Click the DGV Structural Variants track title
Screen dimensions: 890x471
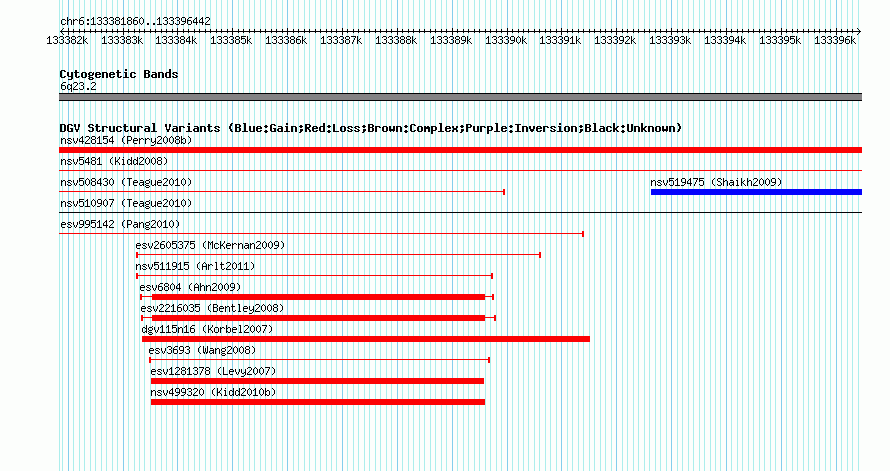(370, 128)
